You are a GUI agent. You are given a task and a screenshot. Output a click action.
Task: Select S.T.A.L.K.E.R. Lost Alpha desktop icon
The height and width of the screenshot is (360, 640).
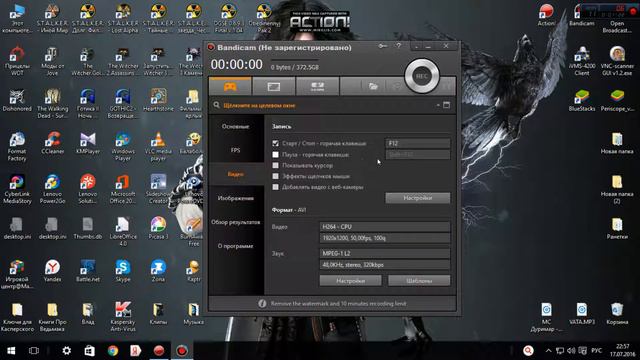point(123,18)
